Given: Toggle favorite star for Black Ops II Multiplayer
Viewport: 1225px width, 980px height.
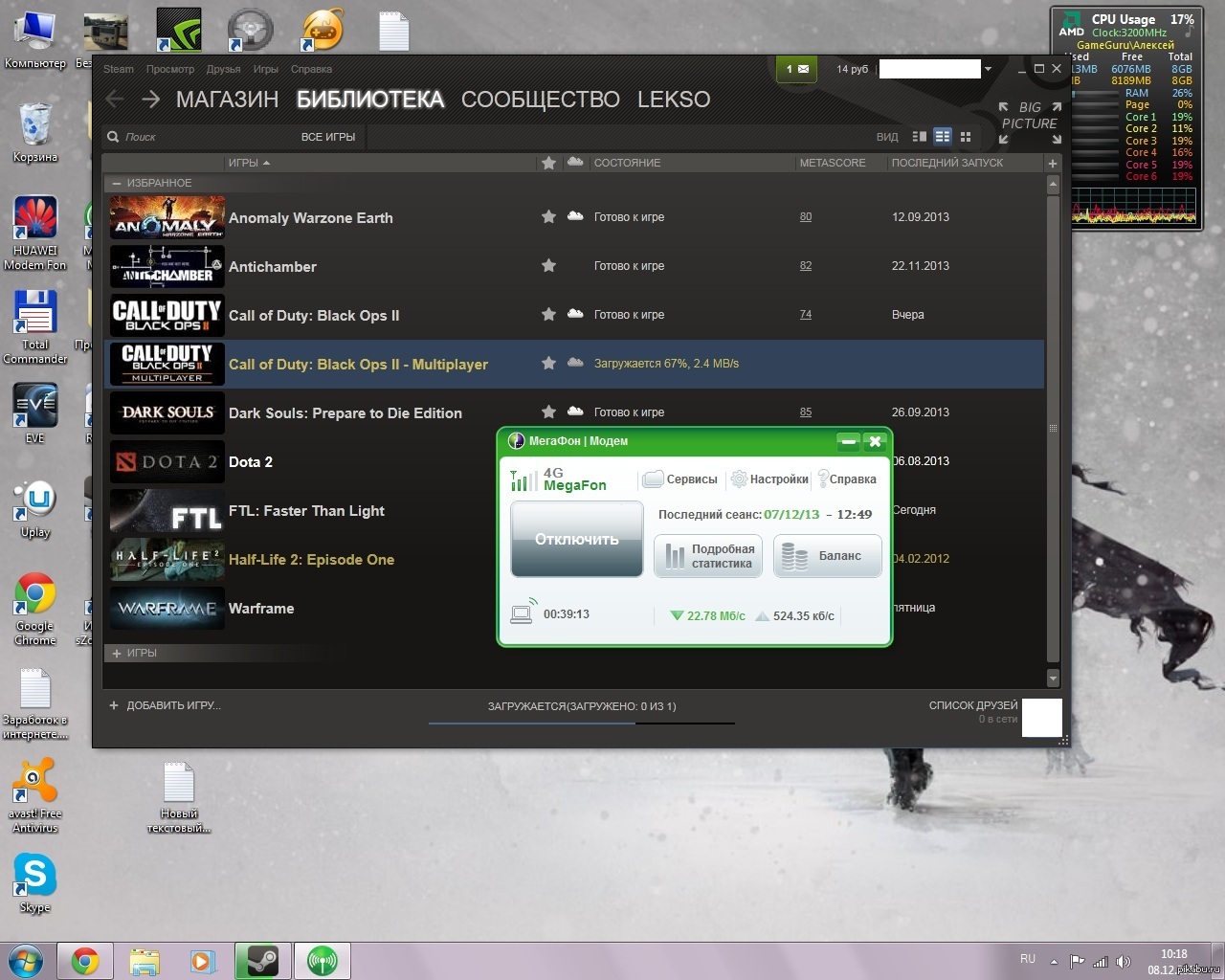Looking at the screenshot, I should pyautogui.click(x=548, y=363).
